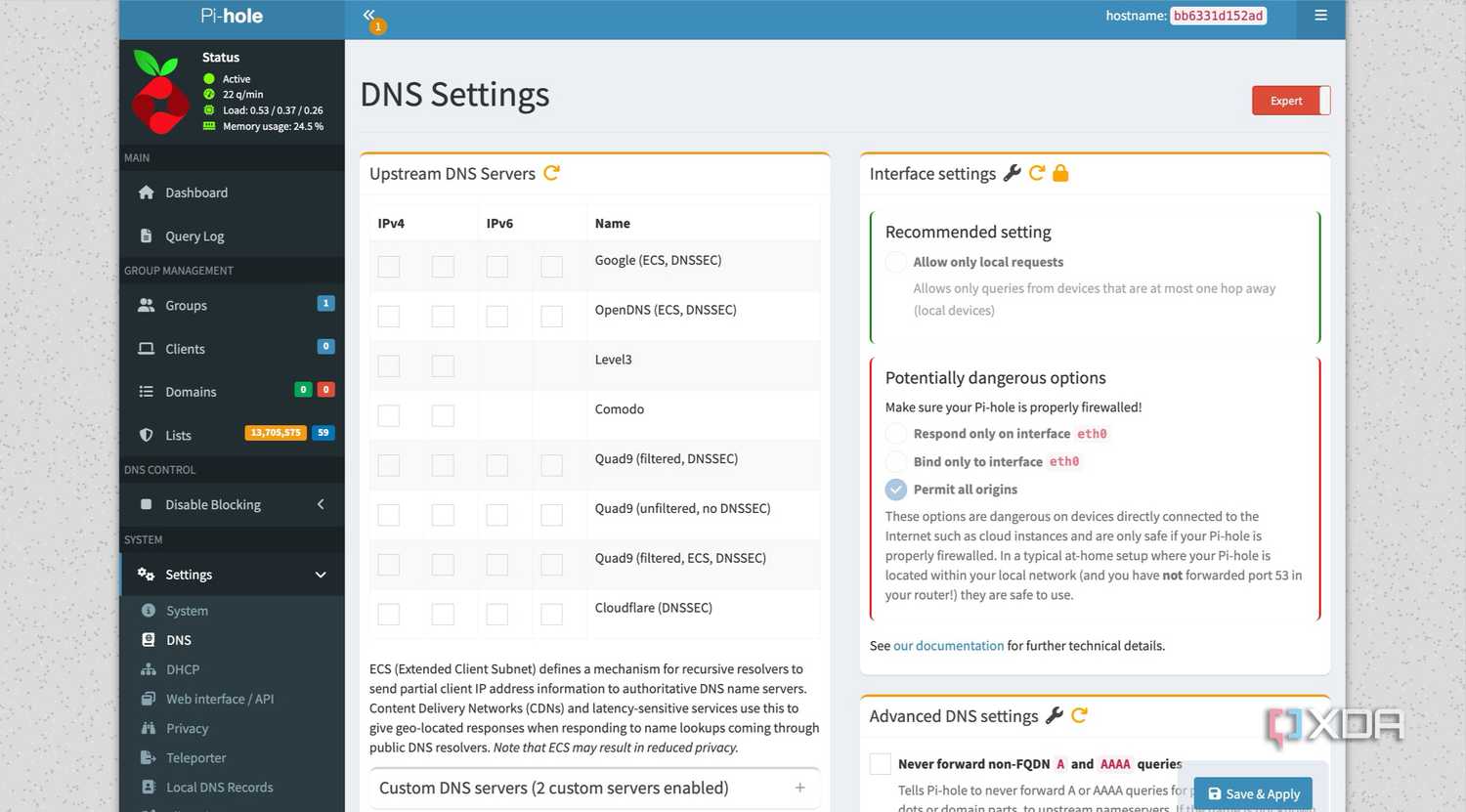Check first IPv4 box for Comodo

point(389,416)
